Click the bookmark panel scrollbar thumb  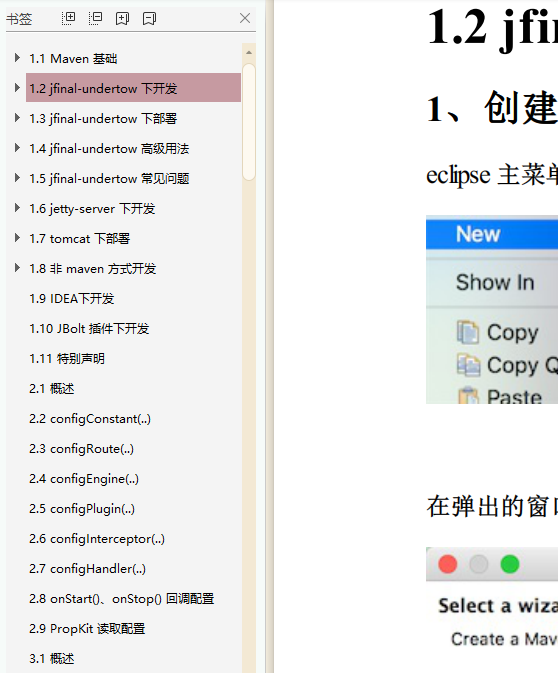pyautogui.click(x=249, y=122)
